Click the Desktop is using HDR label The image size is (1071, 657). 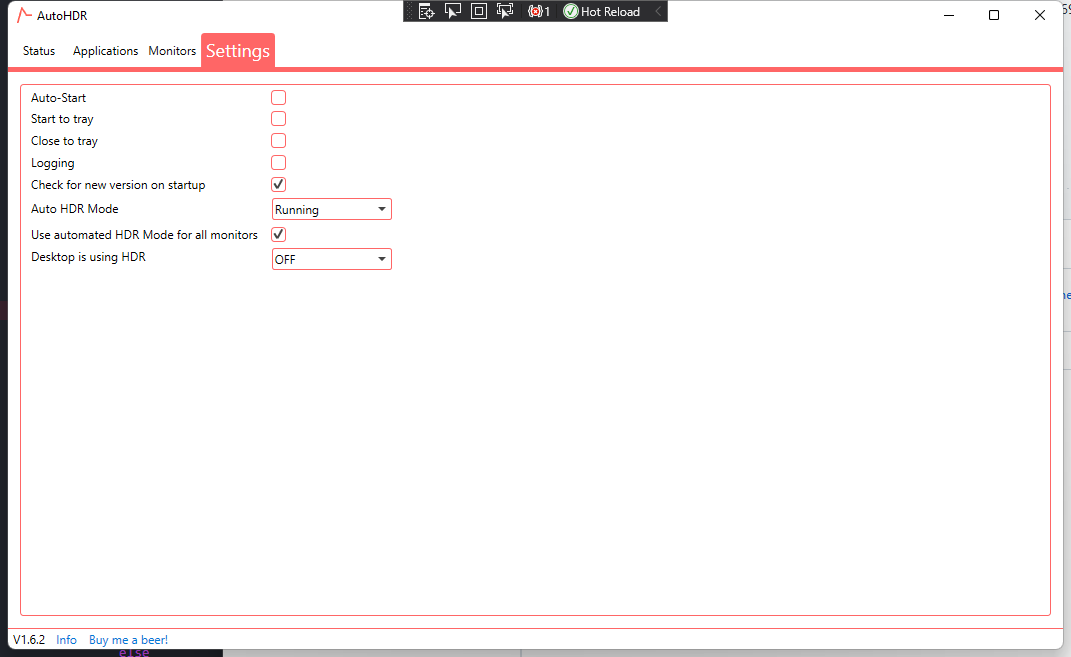coord(88,257)
